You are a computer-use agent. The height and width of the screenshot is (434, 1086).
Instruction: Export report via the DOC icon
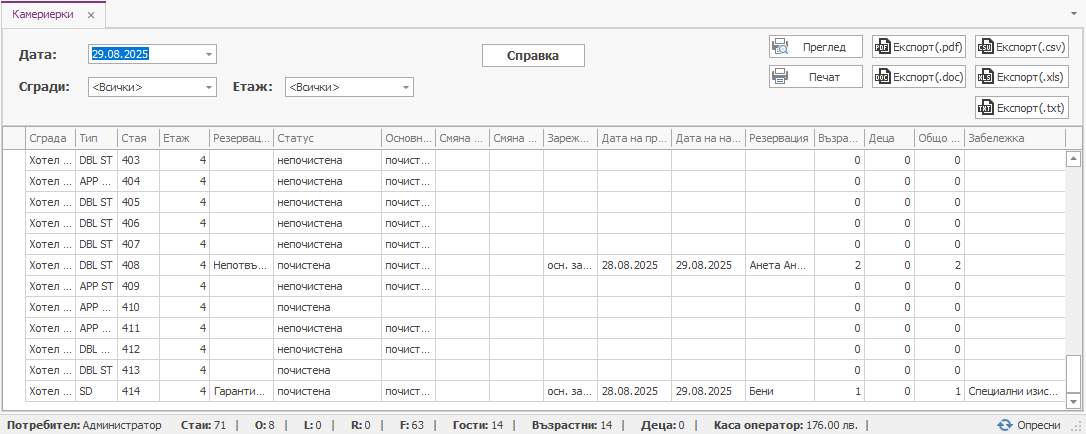[x=883, y=77]
